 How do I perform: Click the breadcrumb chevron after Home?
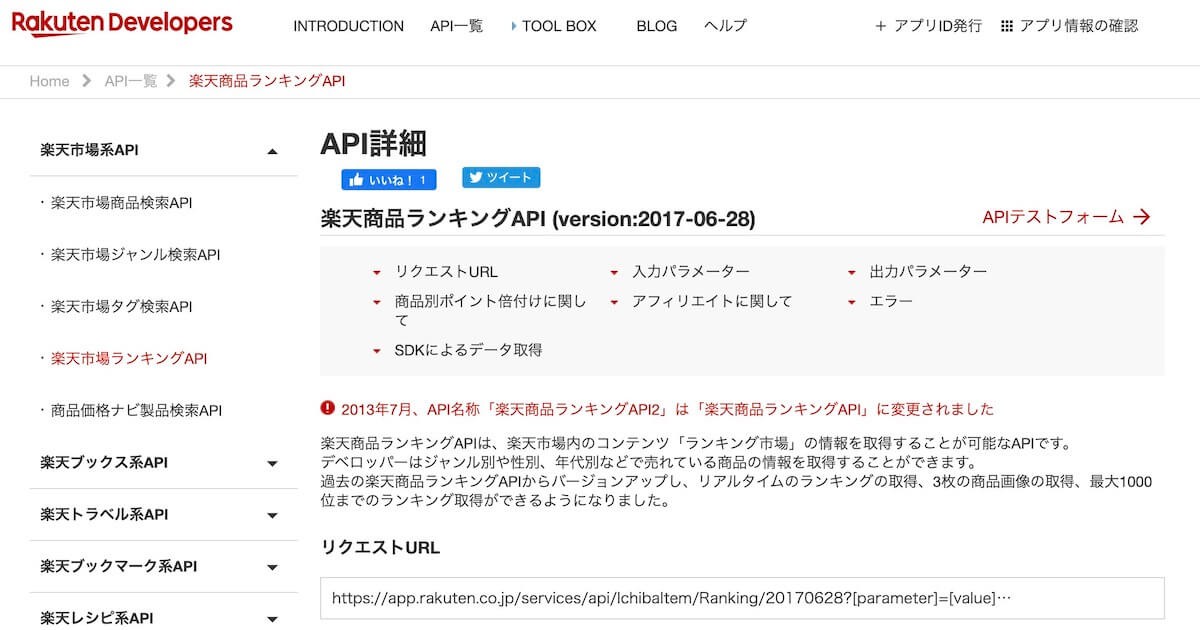pos(87,81)
